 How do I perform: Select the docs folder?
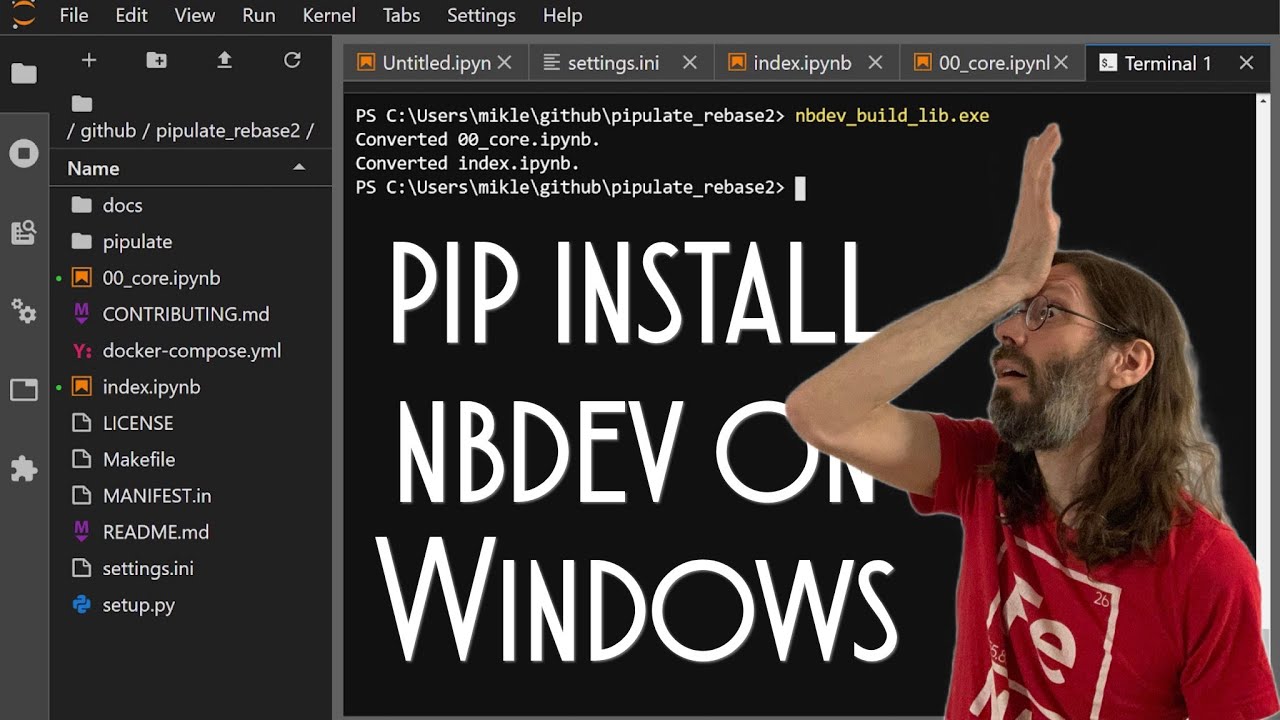(190, 205)
